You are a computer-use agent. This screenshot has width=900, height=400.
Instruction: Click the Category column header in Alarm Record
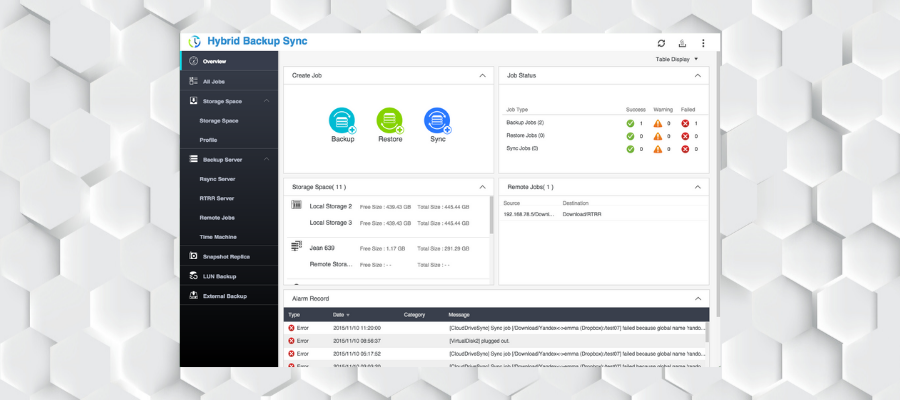click(414, 315)
